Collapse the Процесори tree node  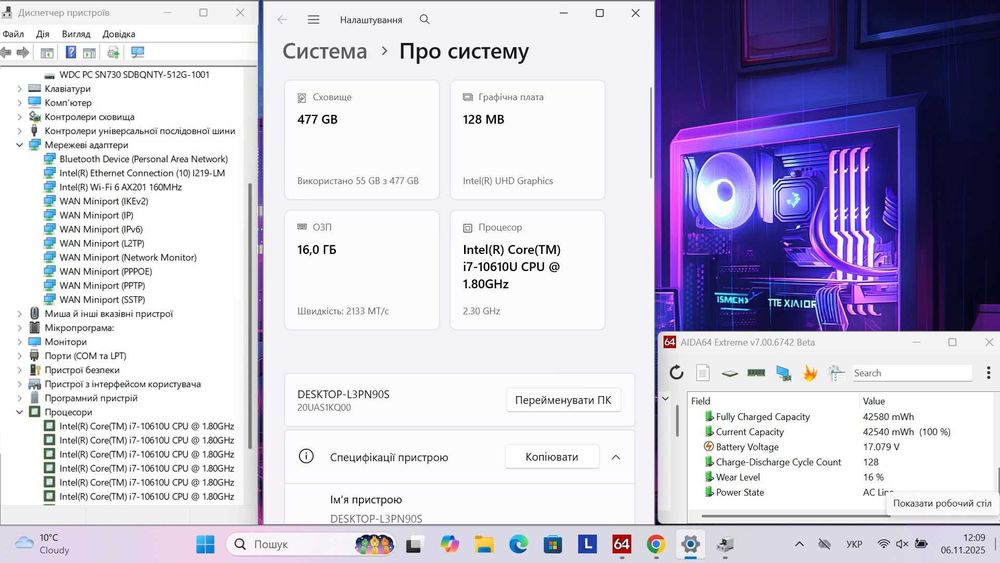(x=19, y=412)
